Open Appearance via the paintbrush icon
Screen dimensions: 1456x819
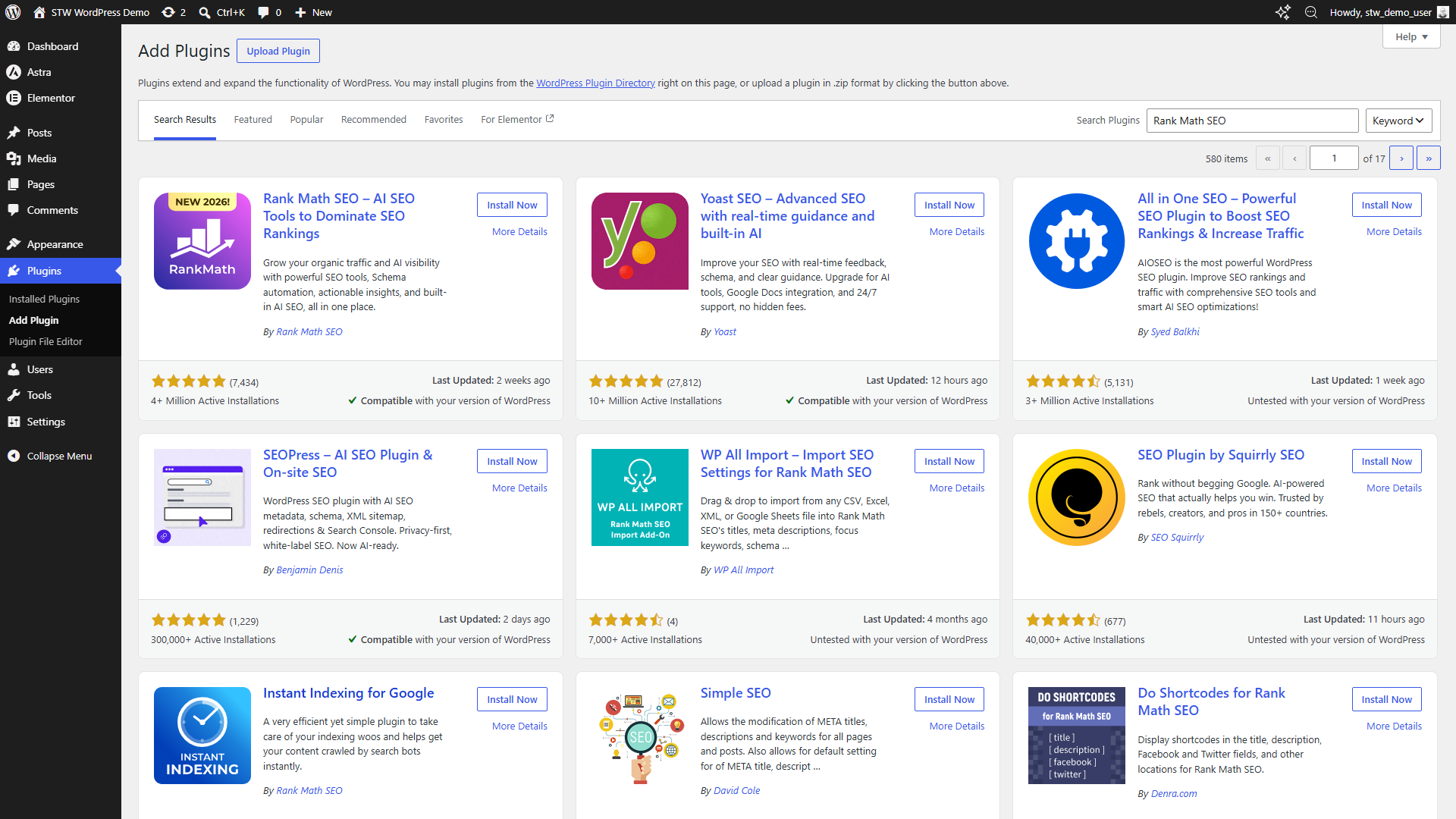point(14,244)
